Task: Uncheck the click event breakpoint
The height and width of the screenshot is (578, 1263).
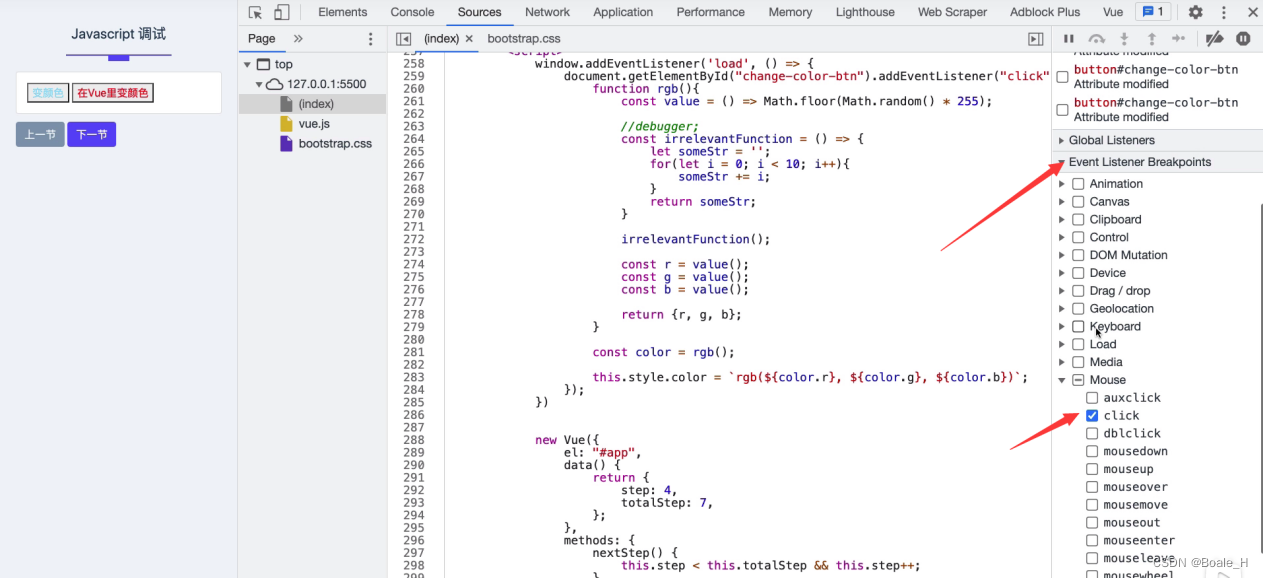Action: 1092,416
